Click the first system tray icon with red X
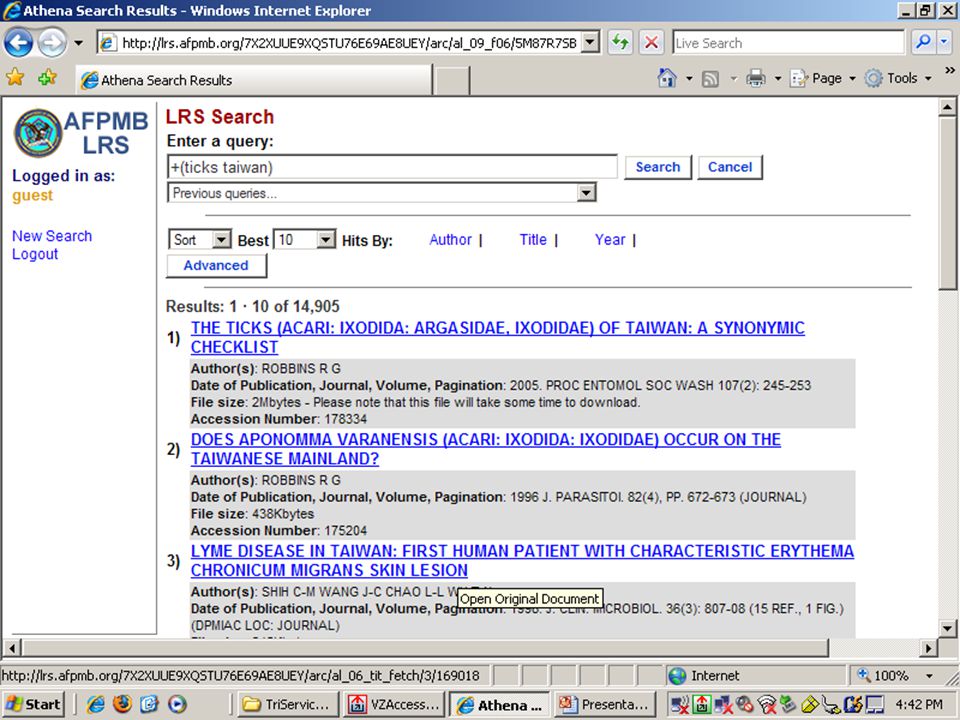Image resolution: width=960 pixels, height=720 pixels. pos(680,704)
